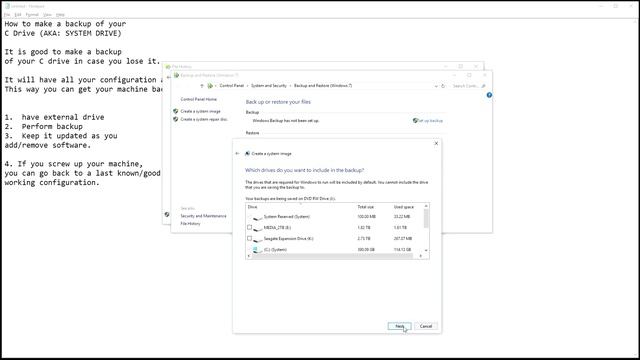Click the Search Control Panel field

(x=469, y=86)
